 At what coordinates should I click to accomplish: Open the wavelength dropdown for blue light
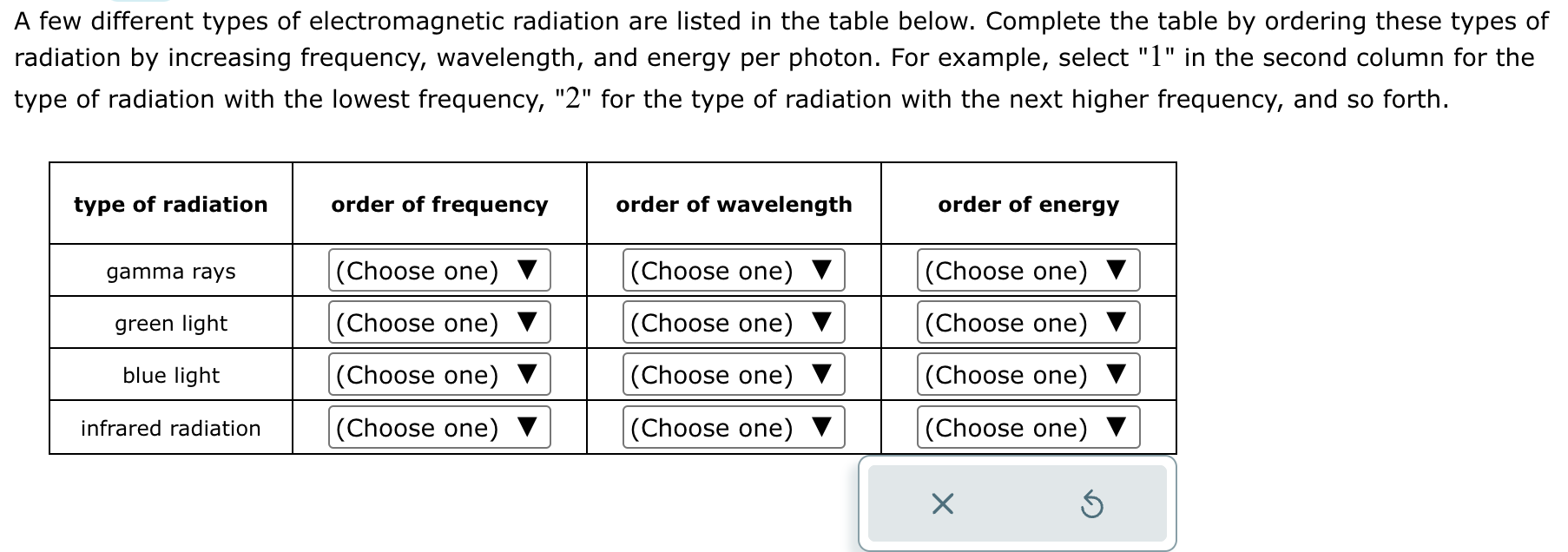(x=732, y=374)
